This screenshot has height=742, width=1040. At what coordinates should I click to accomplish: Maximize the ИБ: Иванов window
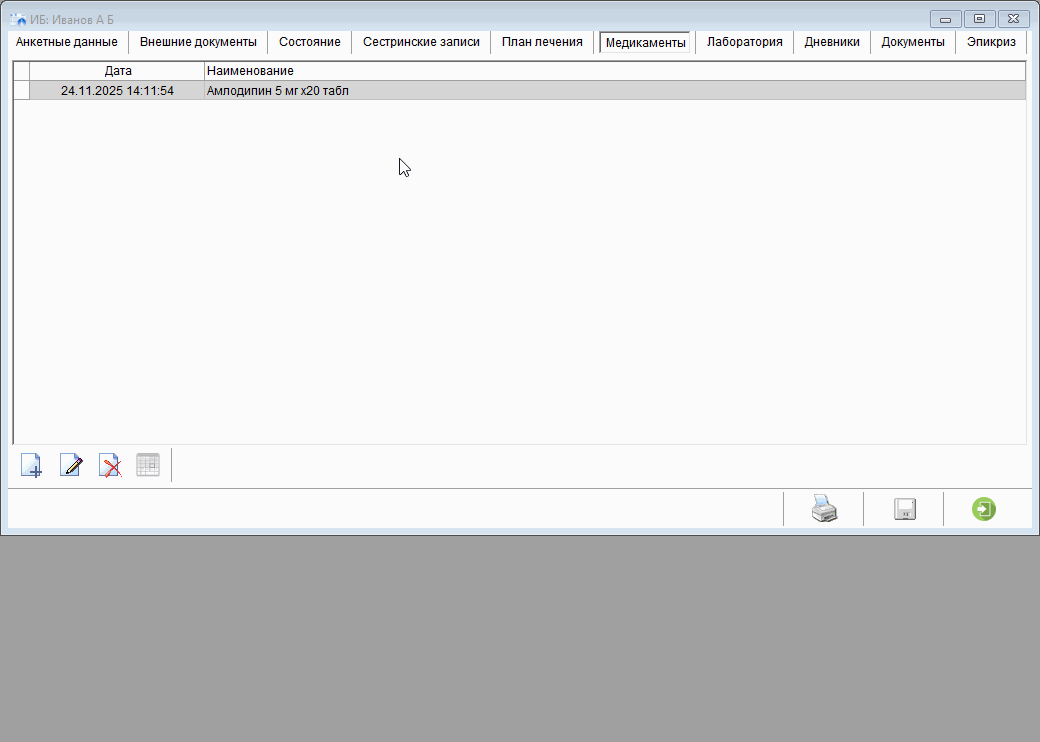[x=979, y=19]
